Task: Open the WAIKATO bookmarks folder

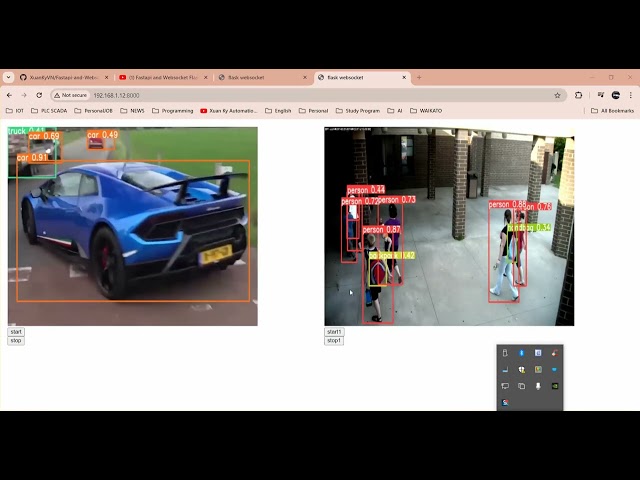Action: tap(426, 111)
